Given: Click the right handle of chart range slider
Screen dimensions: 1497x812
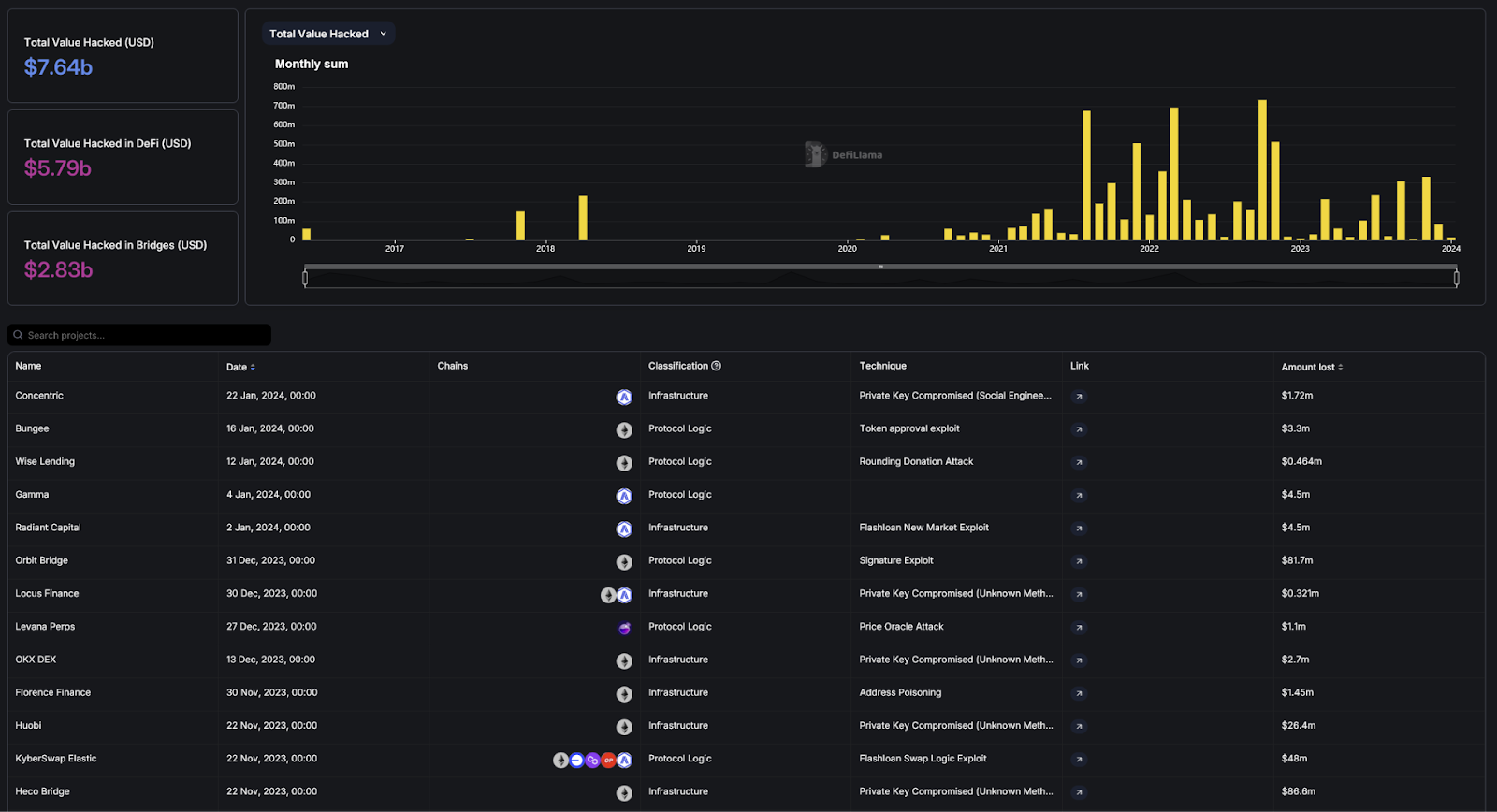Looking at the screenshot, I should click(1456, 278).
